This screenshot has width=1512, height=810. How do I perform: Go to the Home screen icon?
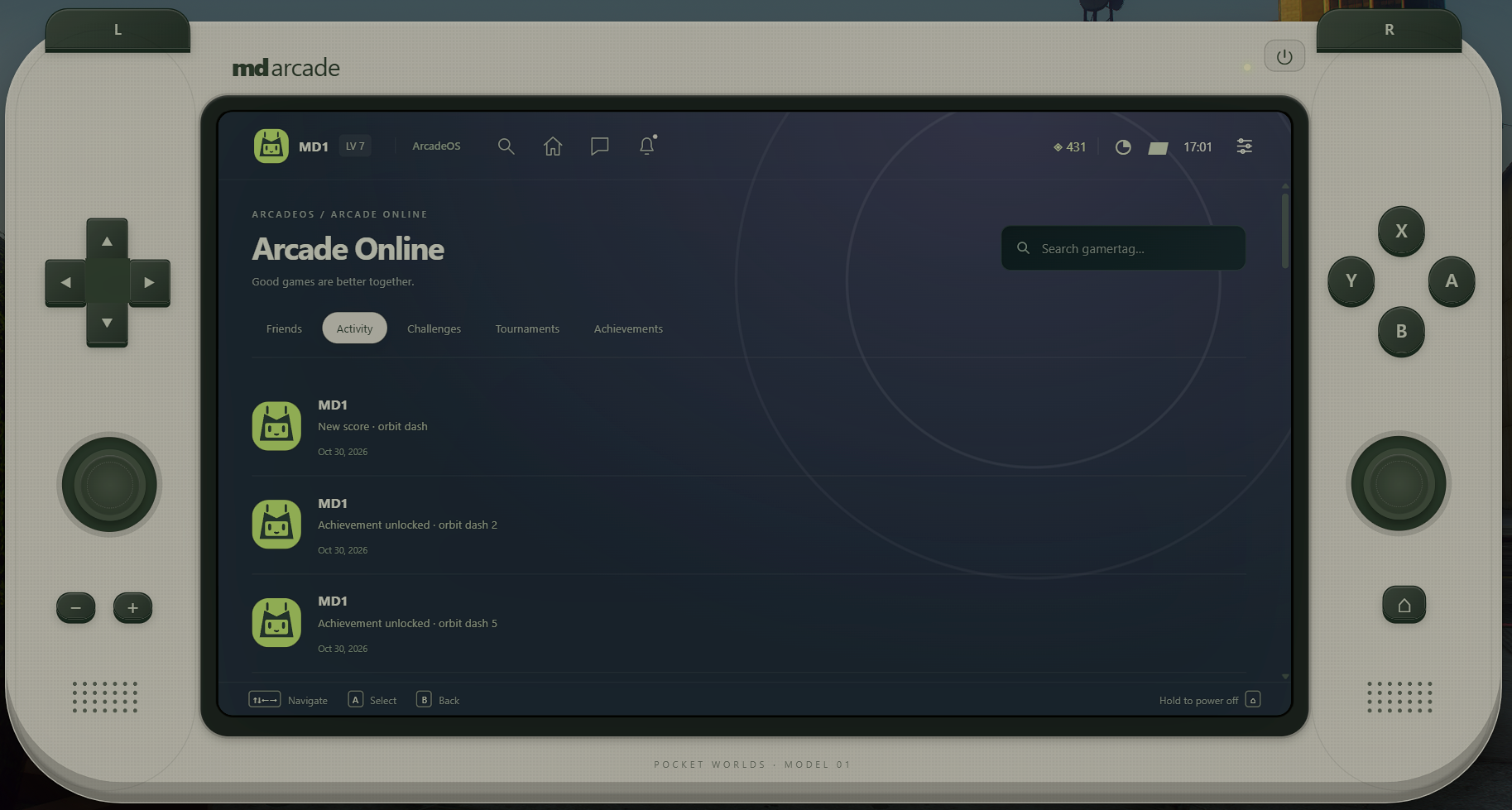pyautogui.click(x=553, y=146)
